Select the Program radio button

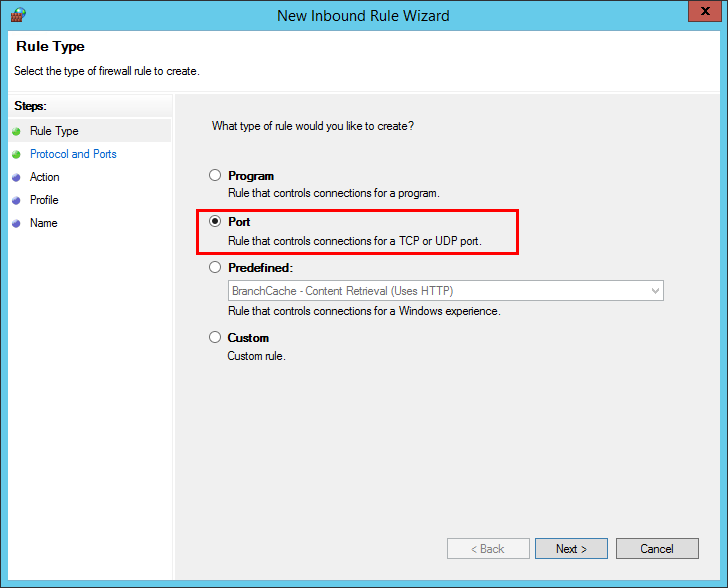click(215, 176)
